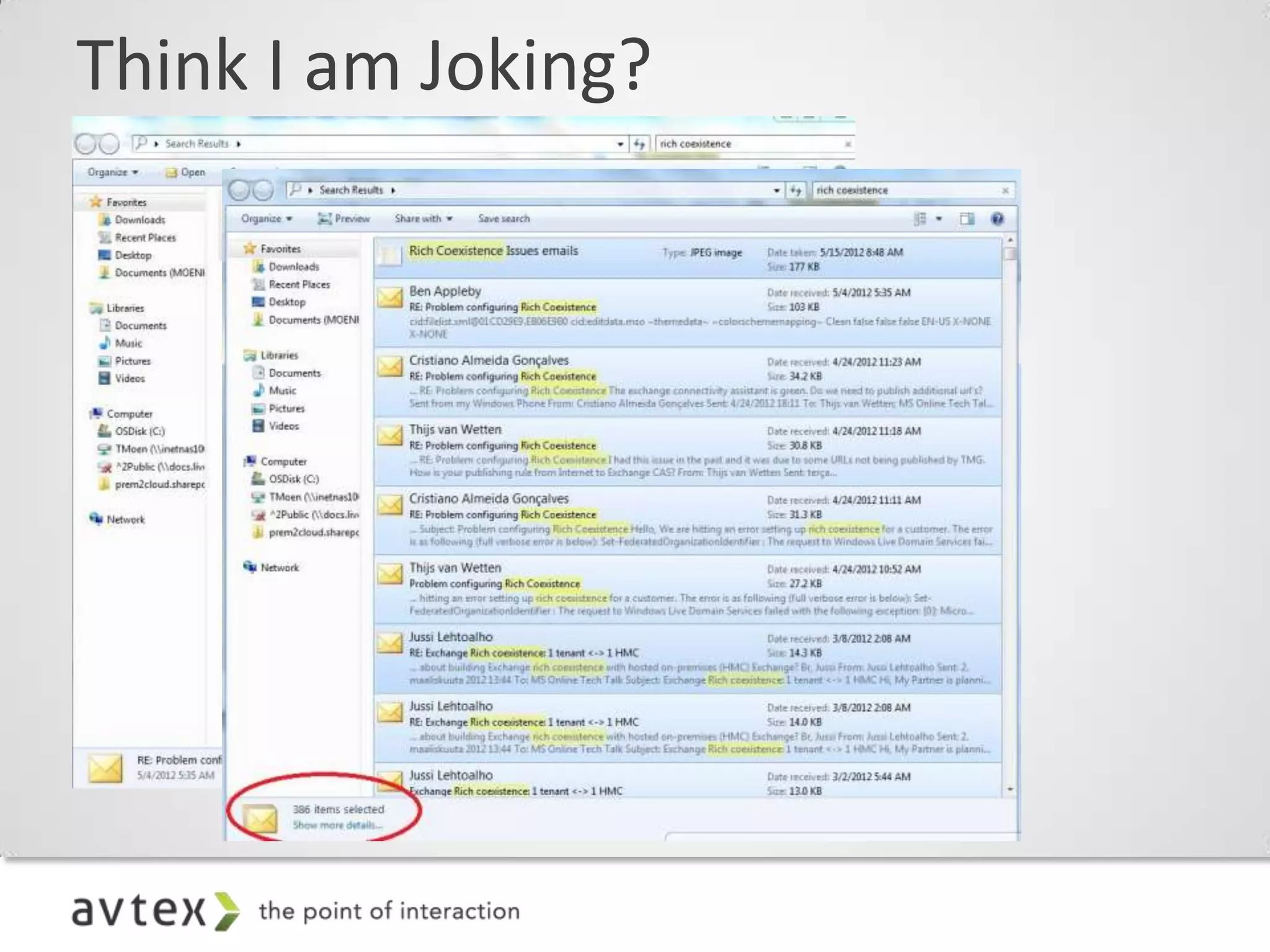This screenshot has width=1270, height=952.
Task: Click Open button in back window
Action: 186,172
